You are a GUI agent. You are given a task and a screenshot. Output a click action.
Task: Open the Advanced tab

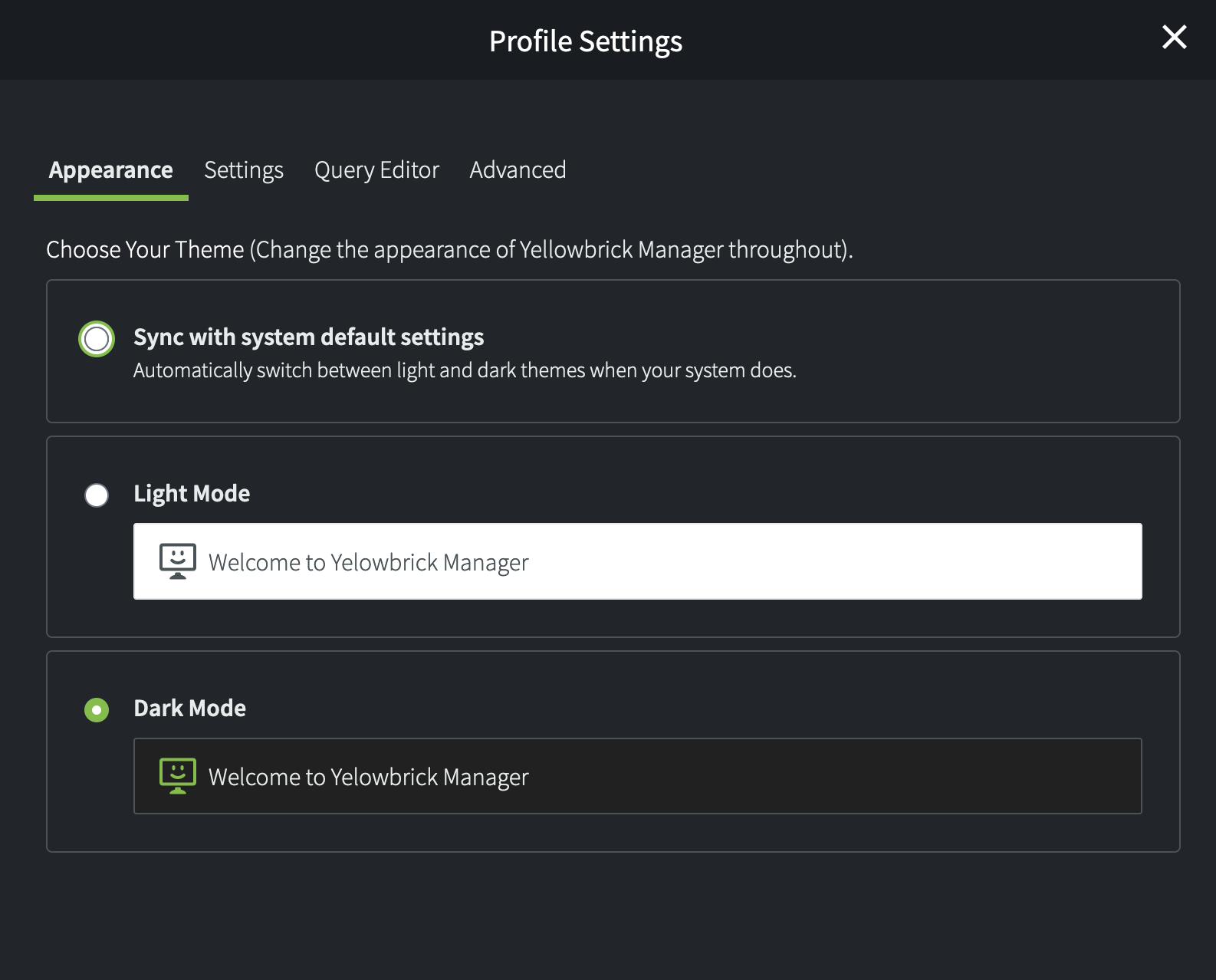[x=518, y=169]
